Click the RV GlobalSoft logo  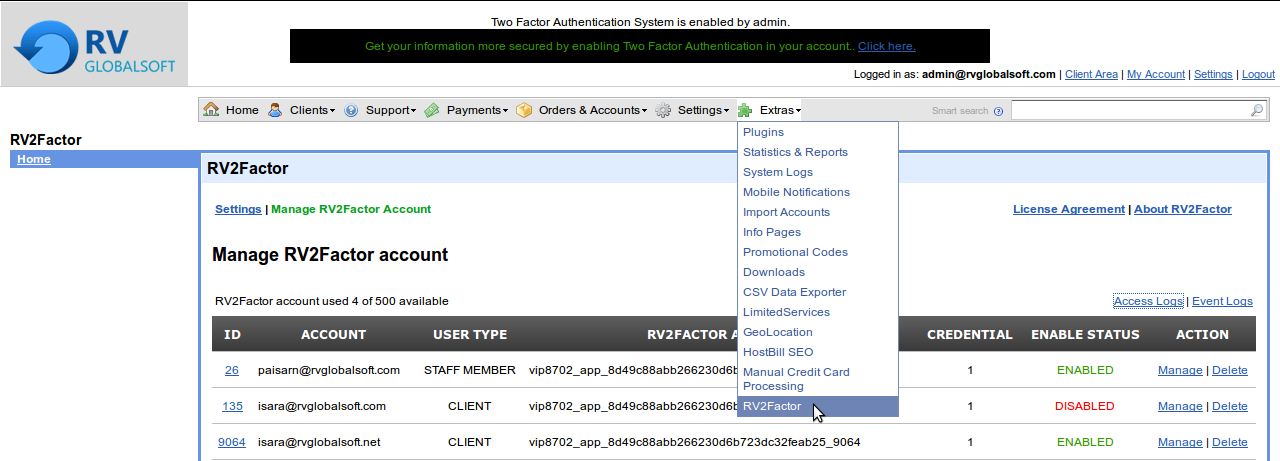94,44
